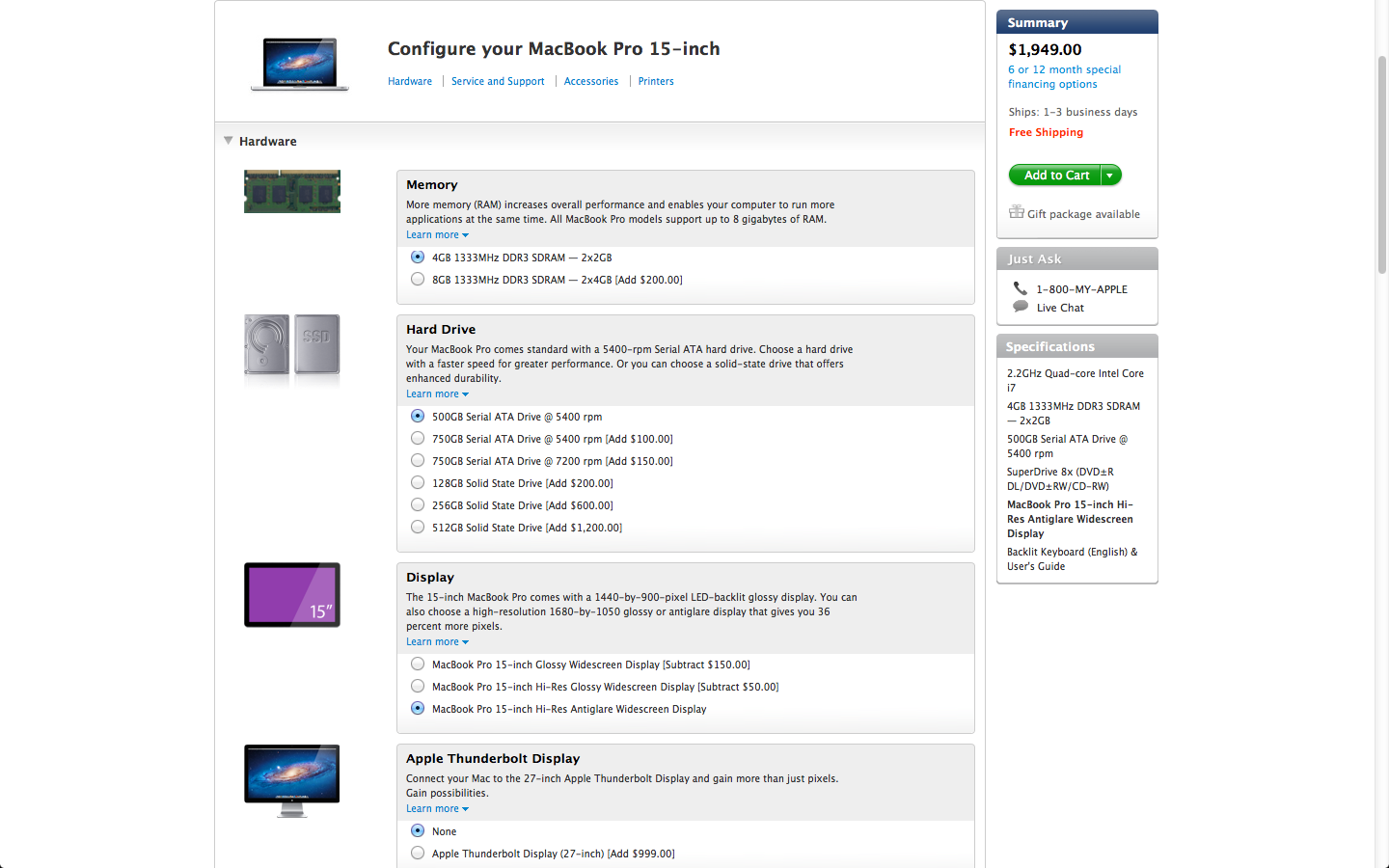Click the MacBook Pro laptop image in header

coord(300,64)
